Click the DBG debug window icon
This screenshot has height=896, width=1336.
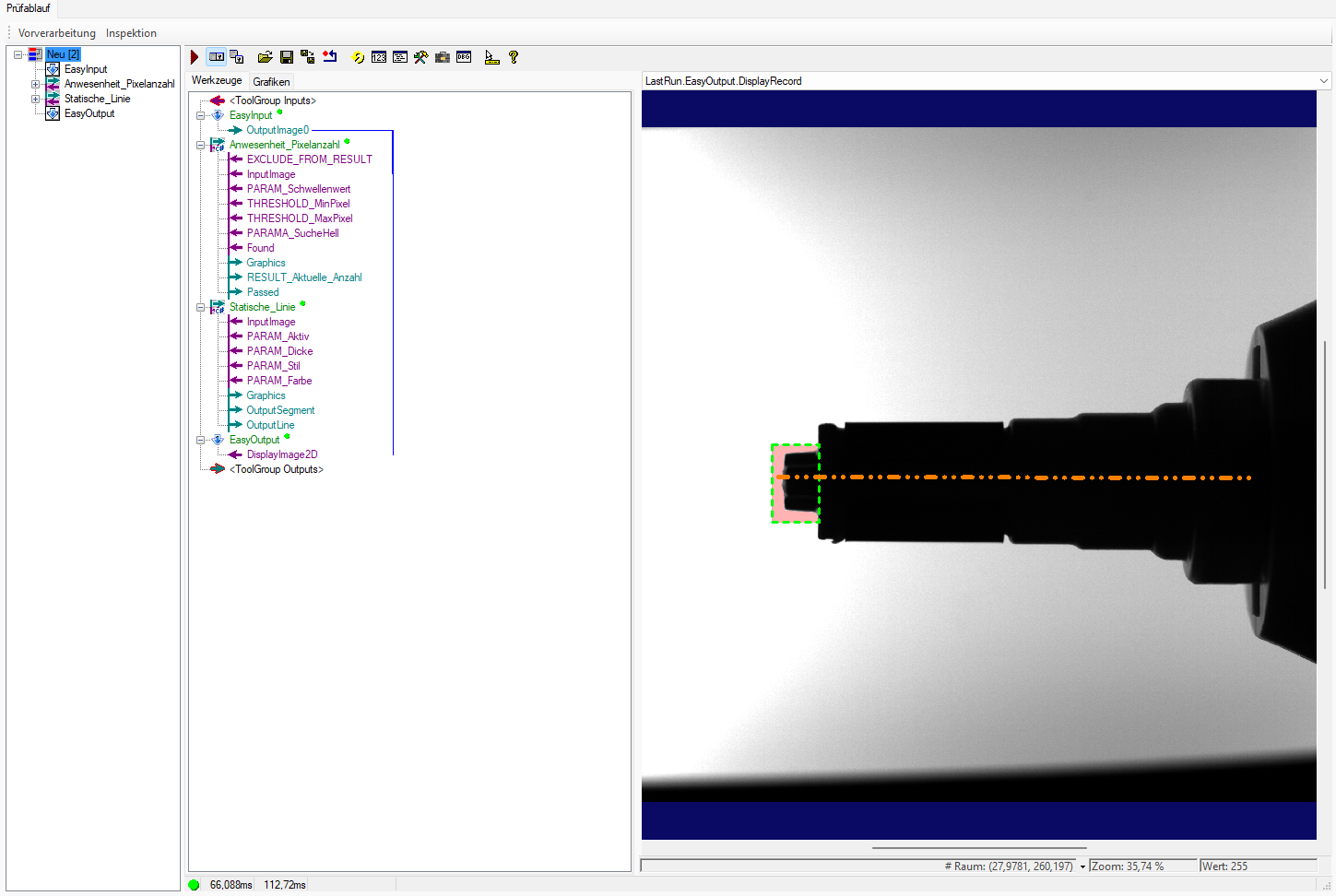[x=464, y=57]
